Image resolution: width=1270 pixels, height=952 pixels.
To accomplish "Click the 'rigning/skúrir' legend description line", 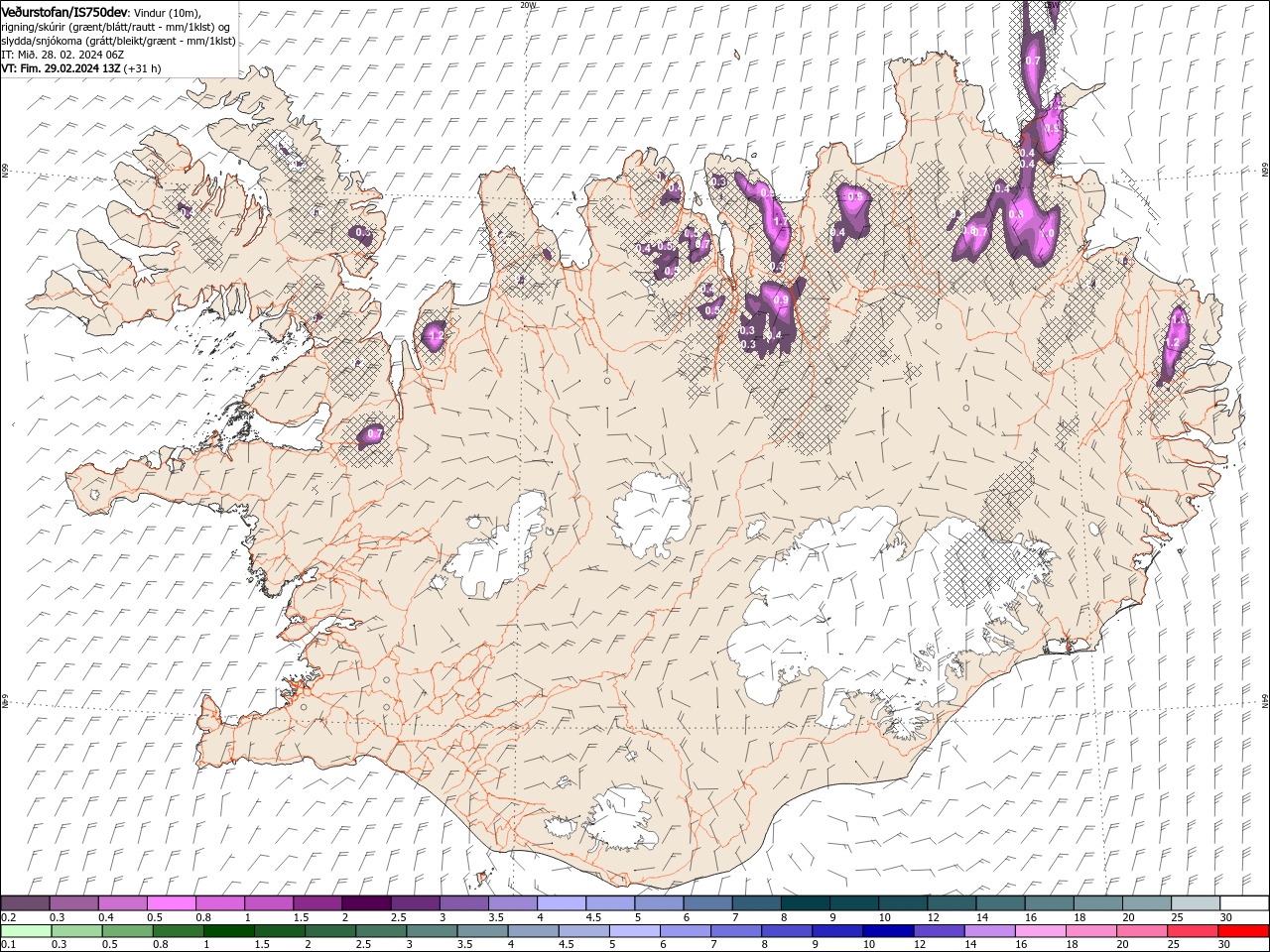I will (117, 27).
